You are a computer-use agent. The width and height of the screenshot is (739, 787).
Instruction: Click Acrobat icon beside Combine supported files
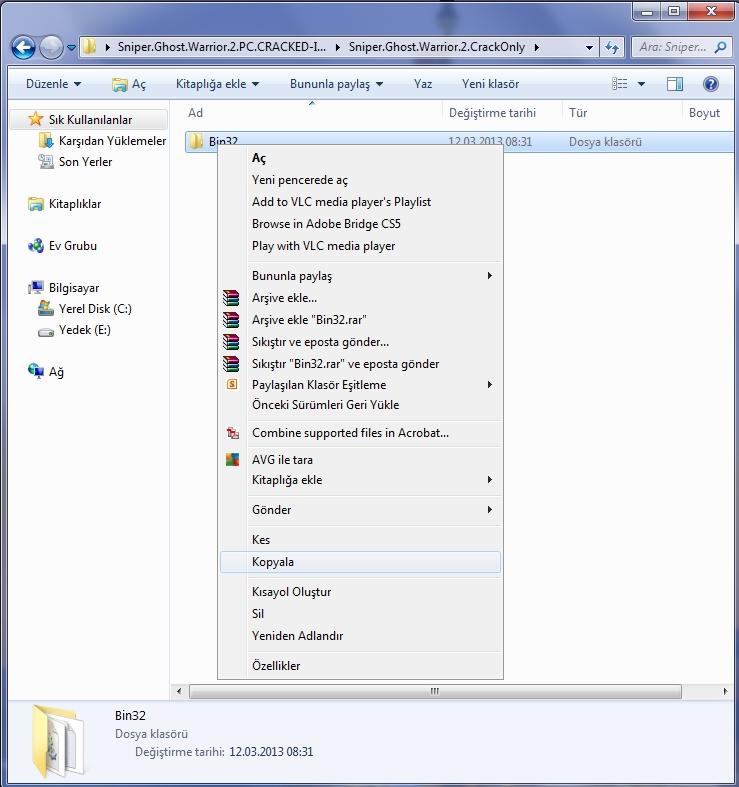(x=232, y=433)
